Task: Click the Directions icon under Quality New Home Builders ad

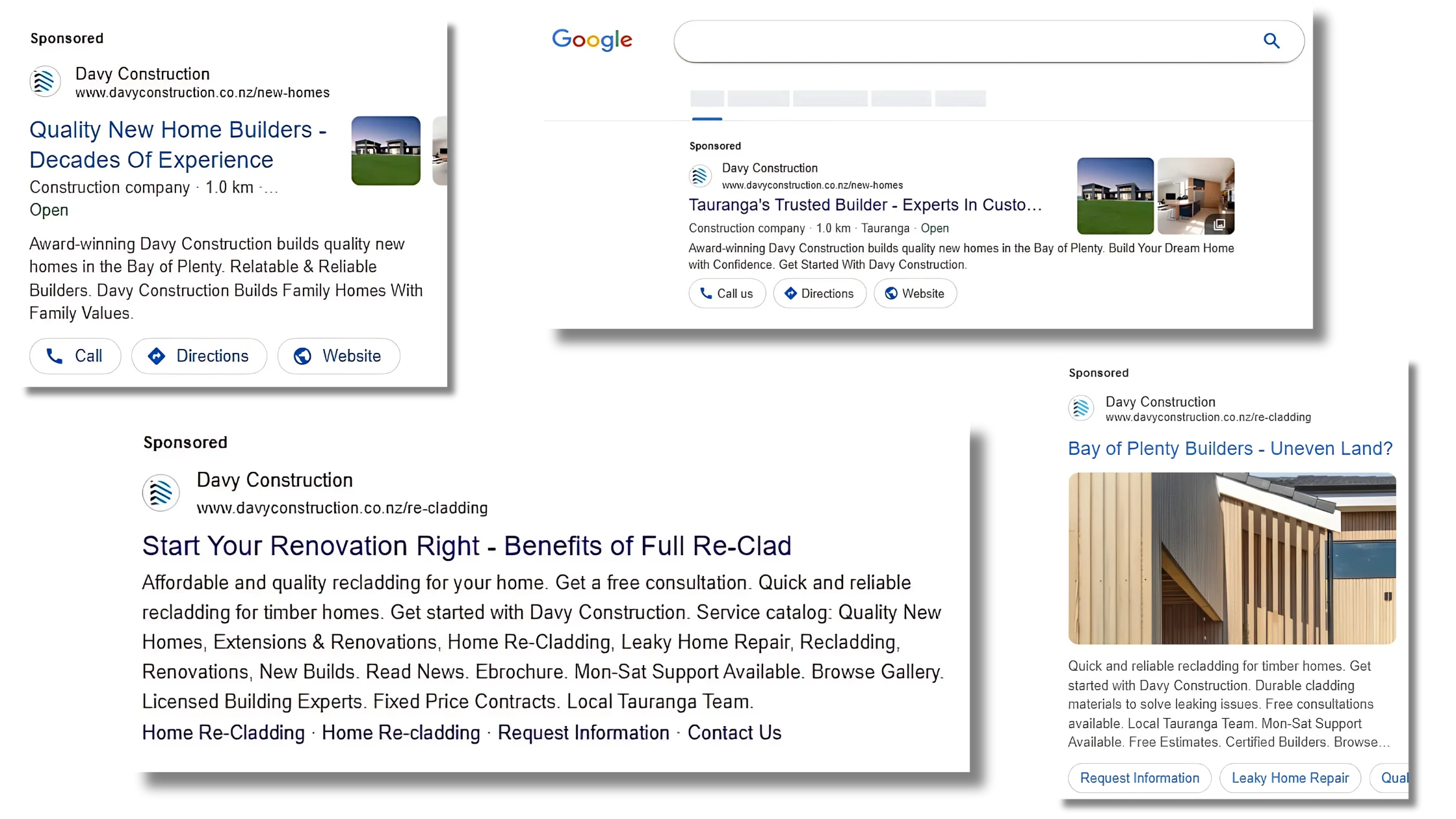Action: click(x=156, y=356)
